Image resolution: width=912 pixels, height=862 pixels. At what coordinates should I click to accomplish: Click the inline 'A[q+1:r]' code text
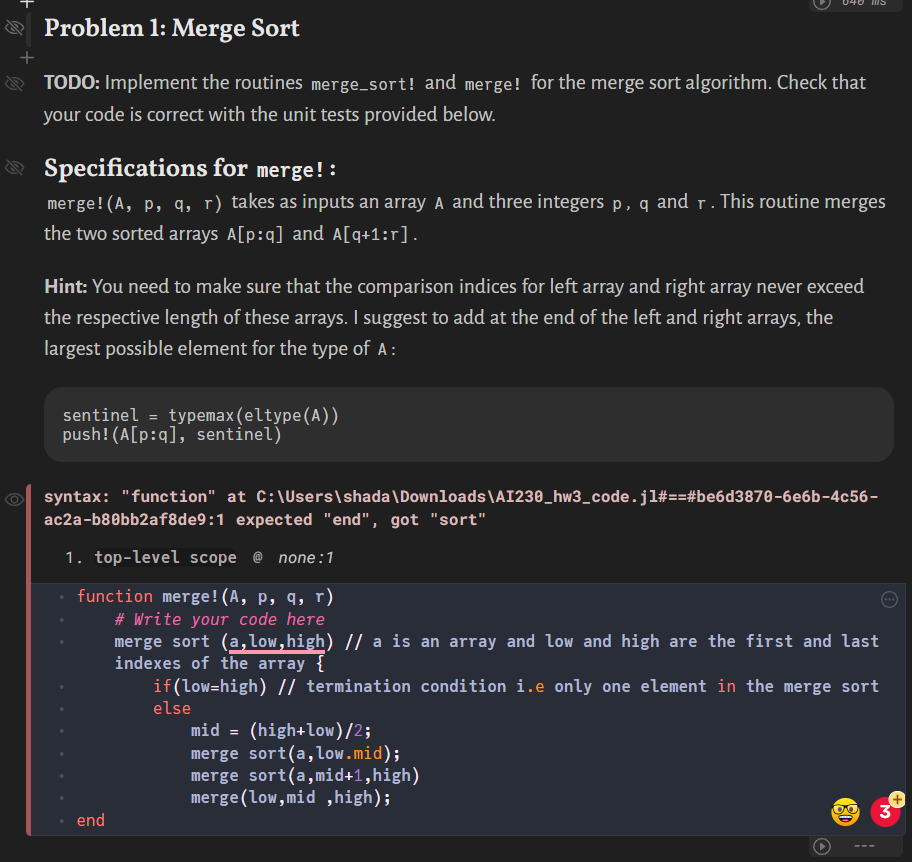pyautogui.click(x=370, y=234)
